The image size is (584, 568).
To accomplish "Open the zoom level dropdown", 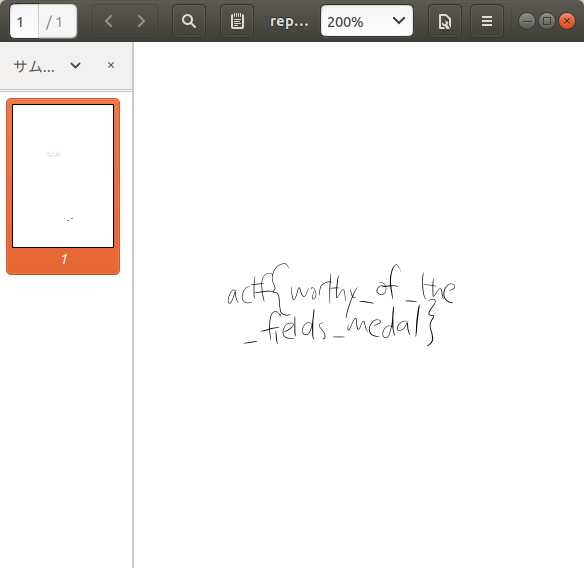I will point(399,21).
